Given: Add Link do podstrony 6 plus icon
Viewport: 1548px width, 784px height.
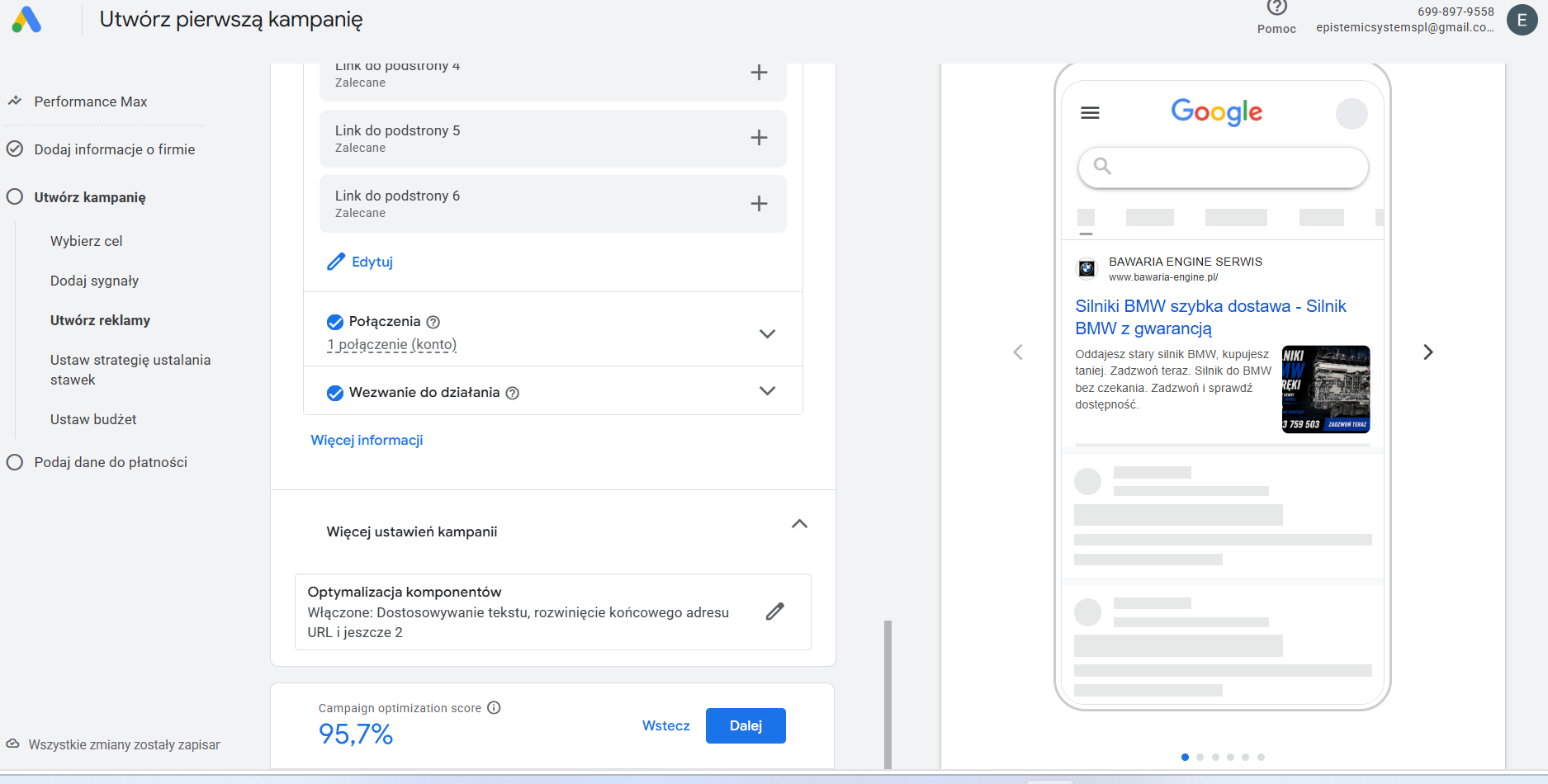Looking at the screenshot, I should (759, 203).
